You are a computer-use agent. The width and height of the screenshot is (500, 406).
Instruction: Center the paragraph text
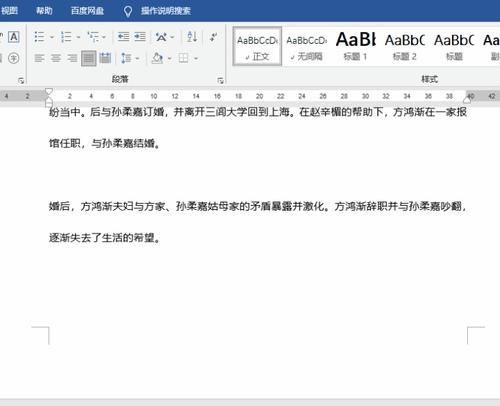coord(56,59)
